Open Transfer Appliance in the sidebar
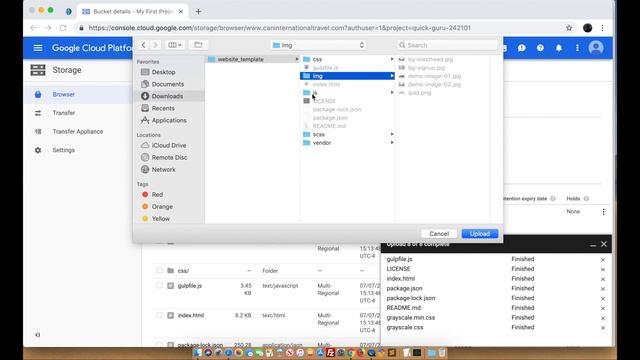This screenshot has height=360, width=640. [78, 131]
